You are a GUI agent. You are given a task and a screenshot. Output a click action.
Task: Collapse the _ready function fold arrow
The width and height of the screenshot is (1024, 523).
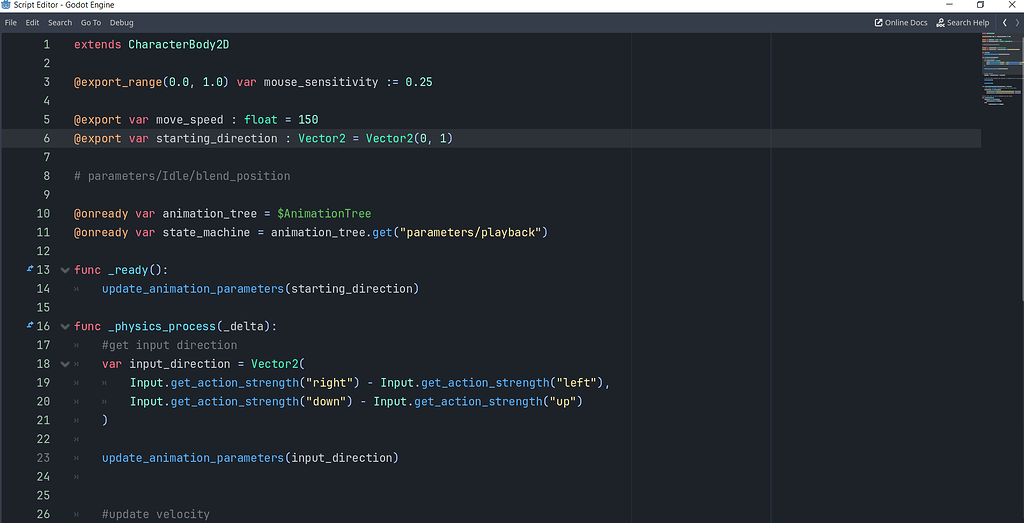(x=65, y=270)
